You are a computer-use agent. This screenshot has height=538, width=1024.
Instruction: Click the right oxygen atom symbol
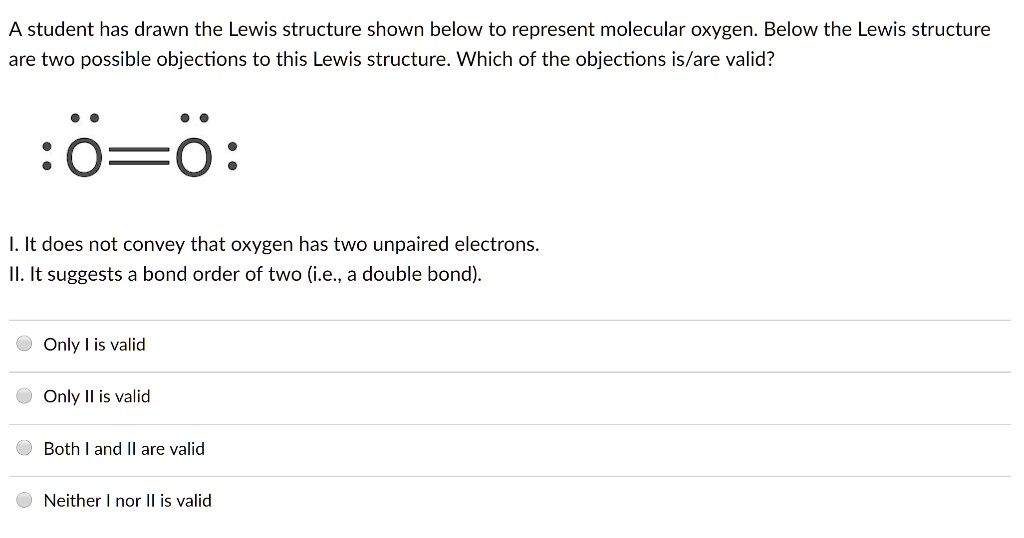coord(195,159)
